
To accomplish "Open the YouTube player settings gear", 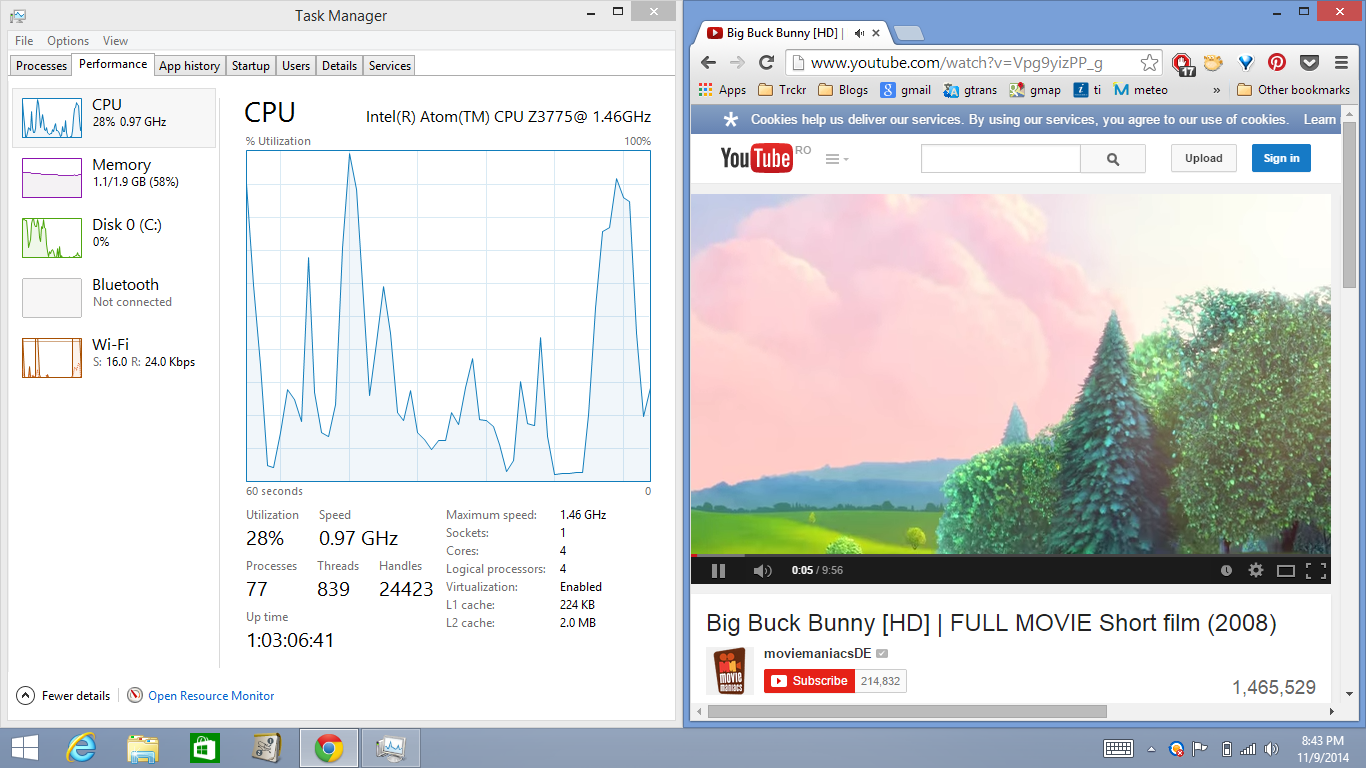I will click(x=1256, y=570).
